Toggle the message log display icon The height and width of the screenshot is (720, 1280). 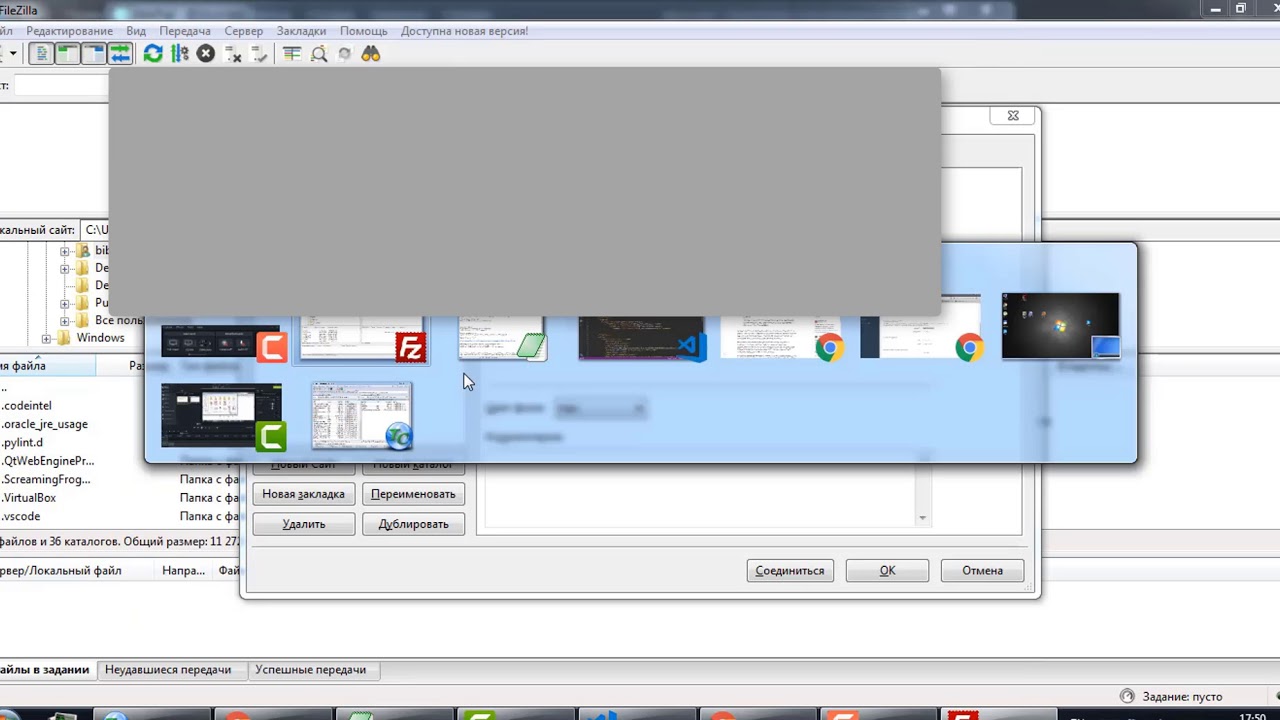coord(41,54)
